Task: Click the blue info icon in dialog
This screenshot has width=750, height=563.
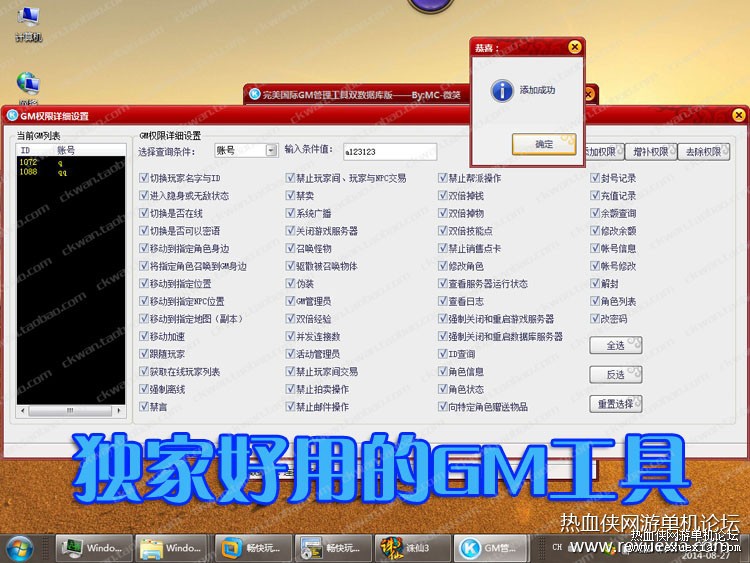Action: (x=502, y=90)
